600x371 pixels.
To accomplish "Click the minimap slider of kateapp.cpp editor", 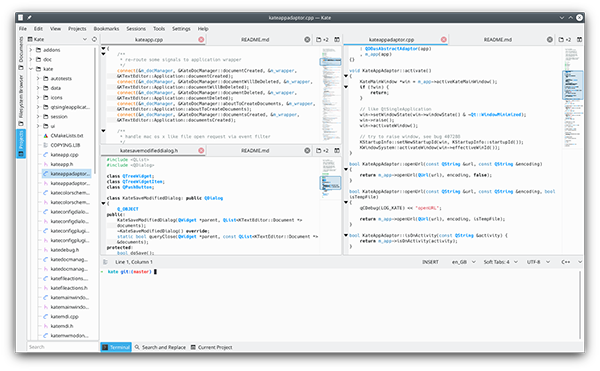I will coord(330,61).
